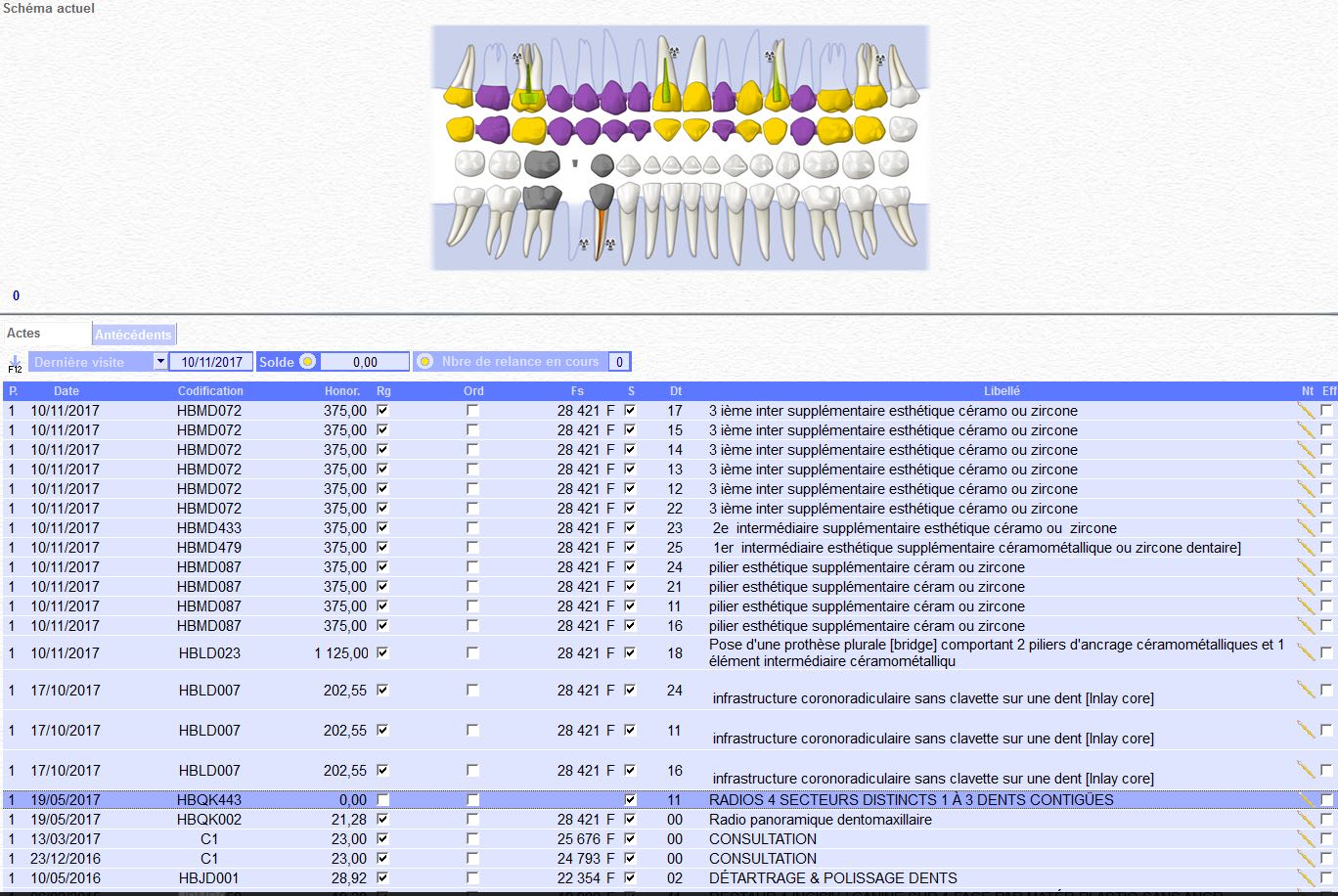Select the Solde radio button
Image resolution: width=1338 pixels, height=896 pixels.
pyautogui.click(x=307, y=362)
